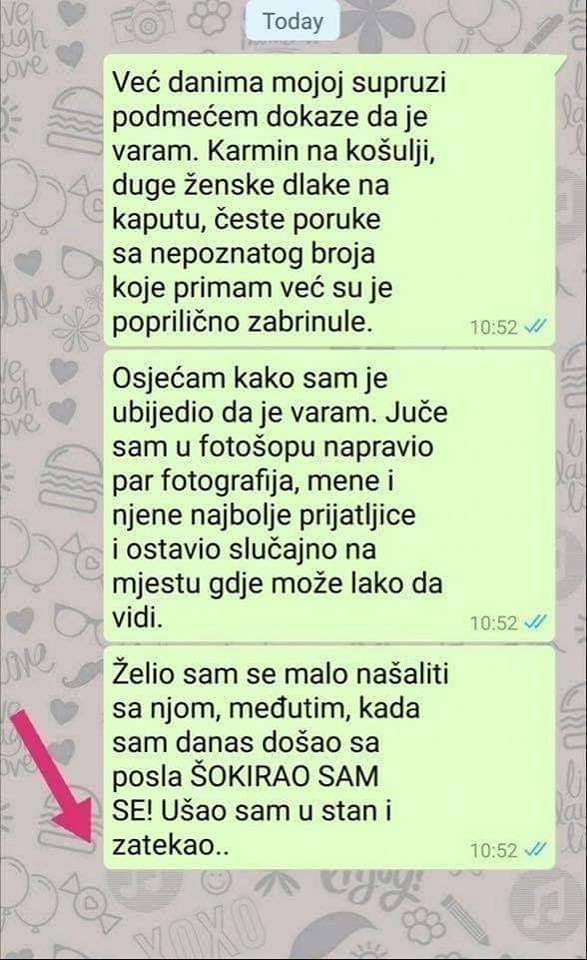This screenshot has height=960, width=587.
Task: Select the message starting 'Već danima mojoj supruzi'
Action: 331,200
